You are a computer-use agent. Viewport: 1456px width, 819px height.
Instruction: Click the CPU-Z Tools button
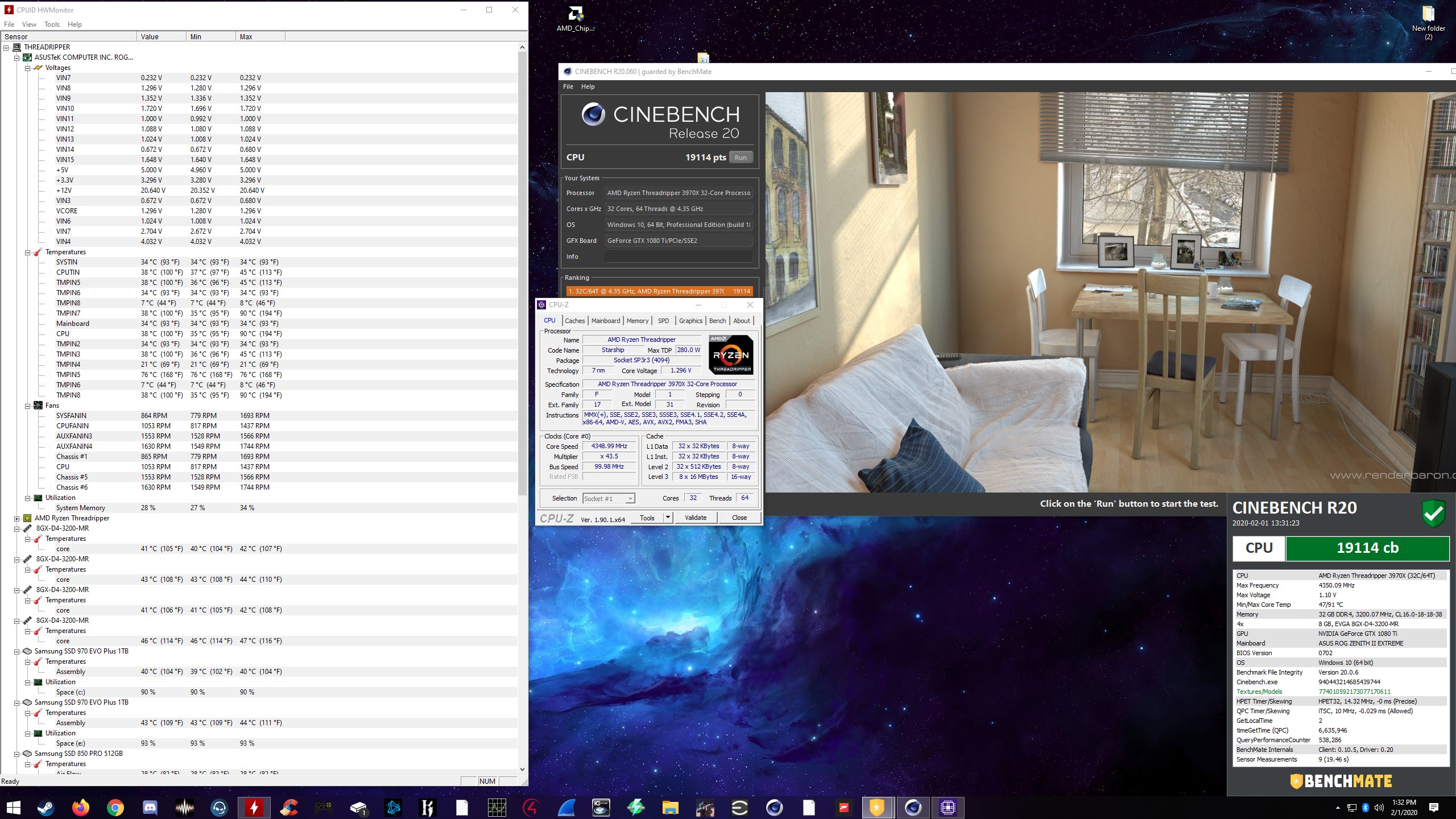[x=647, y=518]
